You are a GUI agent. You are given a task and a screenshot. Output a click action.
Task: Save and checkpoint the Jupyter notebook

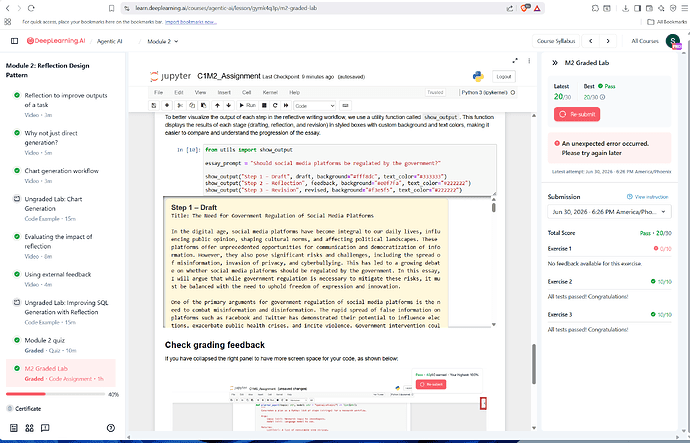click(154, 106)
